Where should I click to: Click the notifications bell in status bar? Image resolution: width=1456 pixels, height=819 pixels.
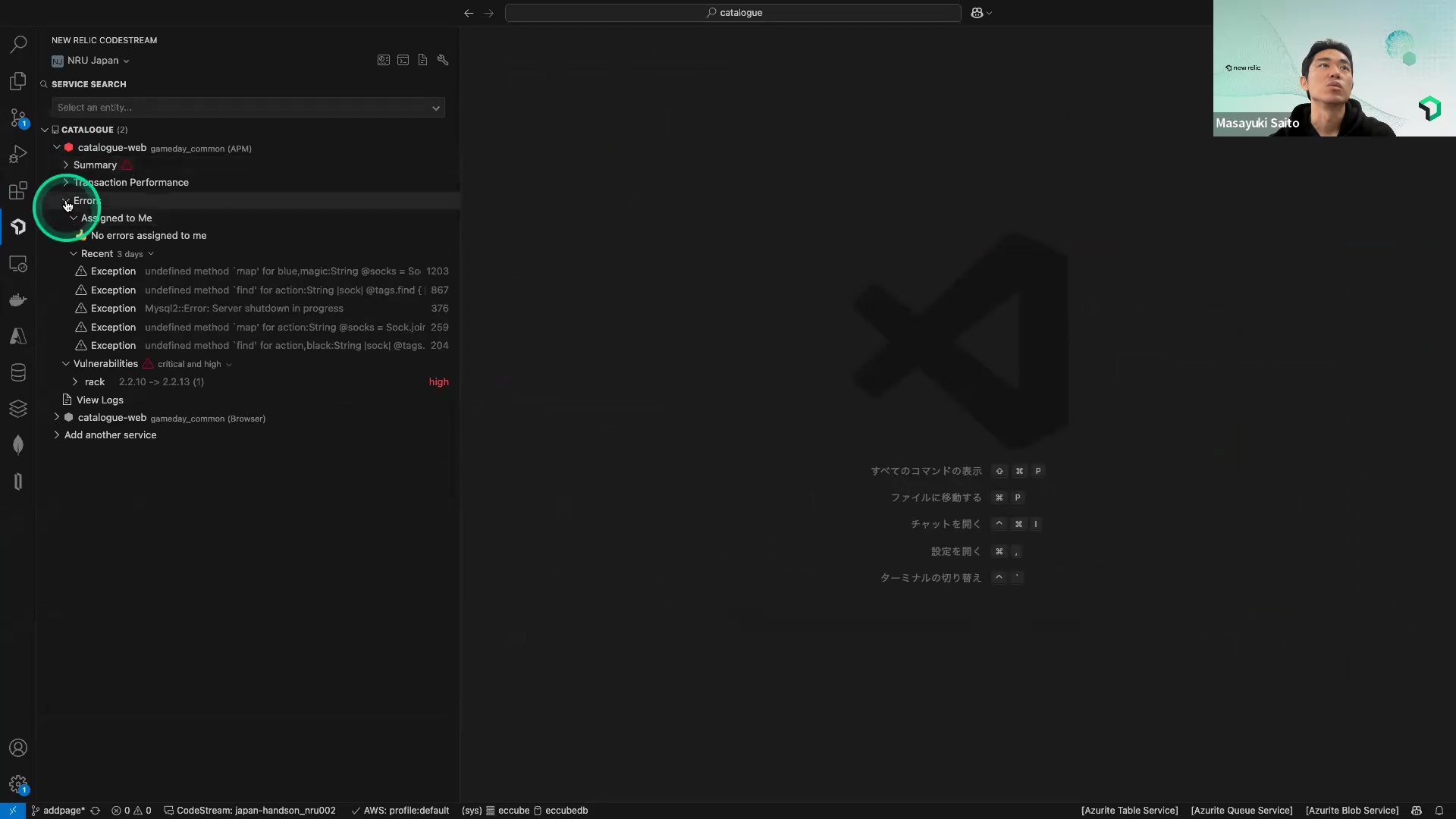pos(1439,811)
